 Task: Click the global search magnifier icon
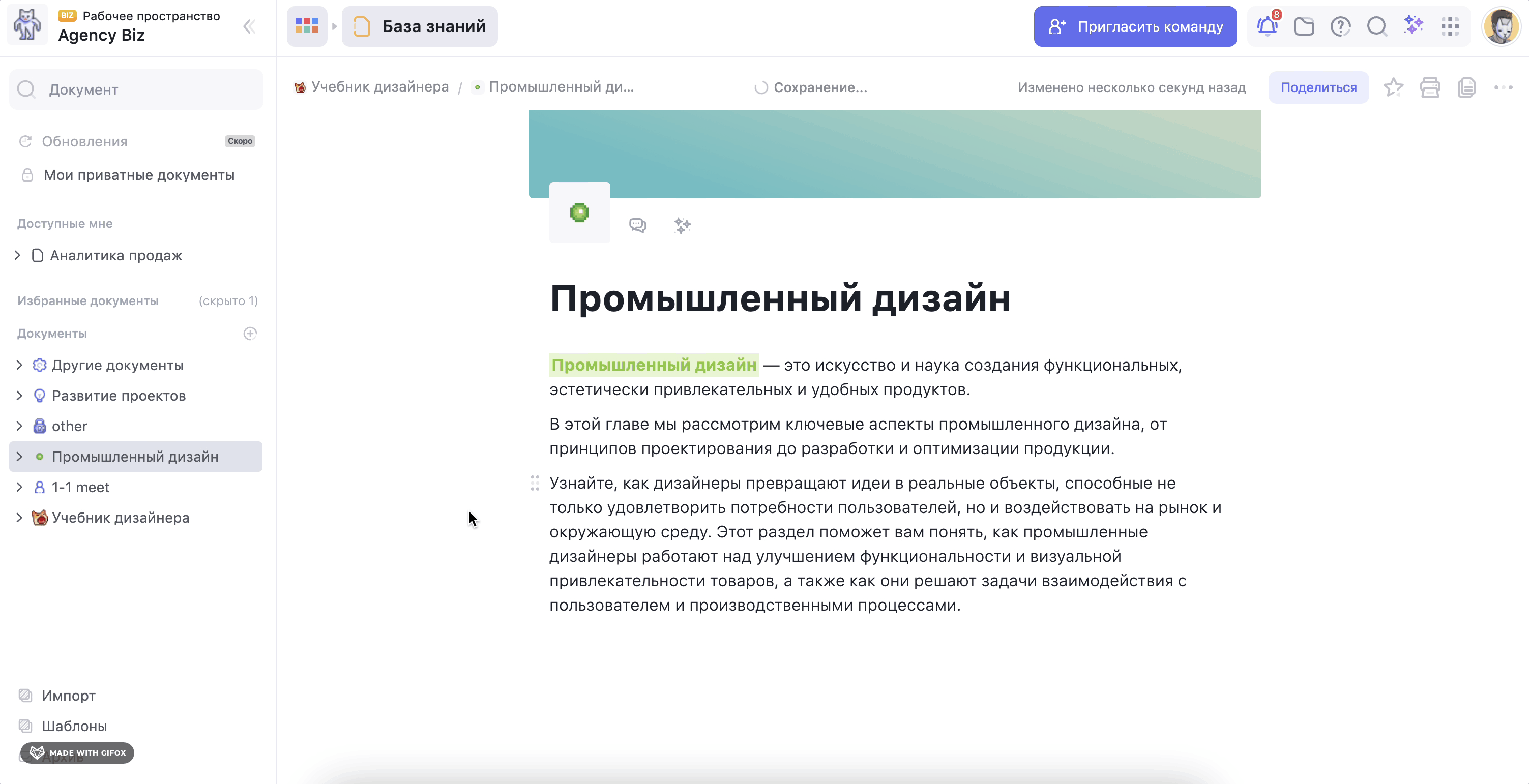(x=1376, y=26)
